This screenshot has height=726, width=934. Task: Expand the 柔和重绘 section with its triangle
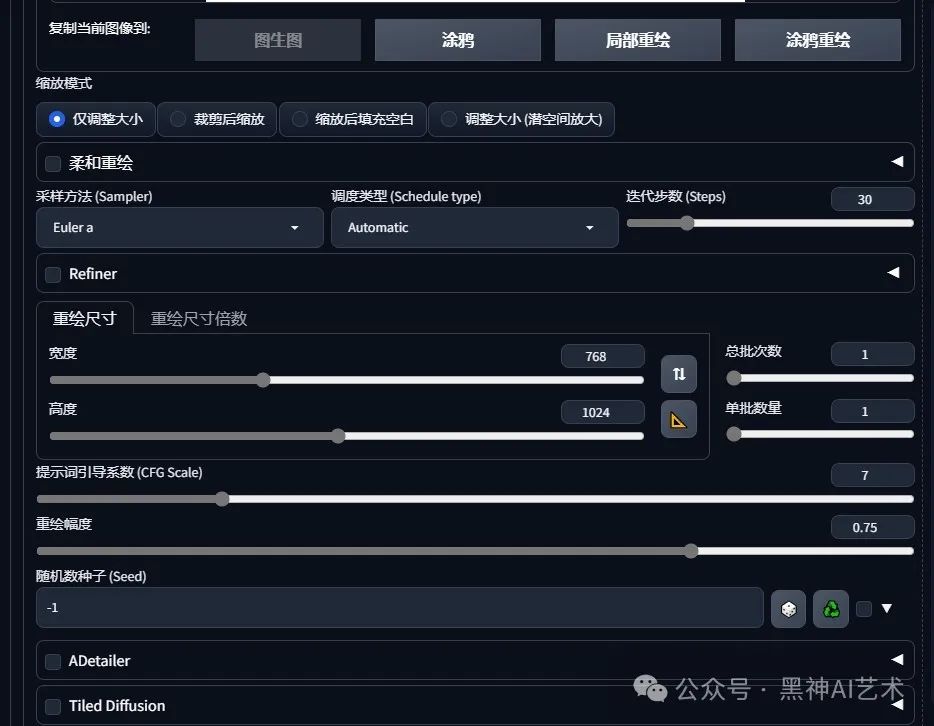(x=897, y=161)
